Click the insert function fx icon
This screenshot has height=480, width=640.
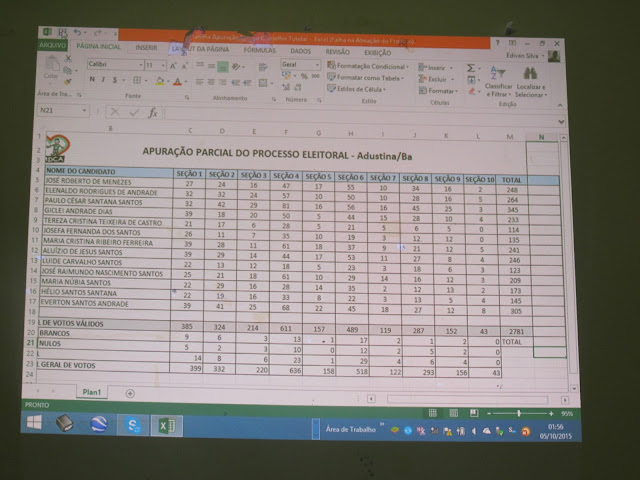(x=153, y=112)
